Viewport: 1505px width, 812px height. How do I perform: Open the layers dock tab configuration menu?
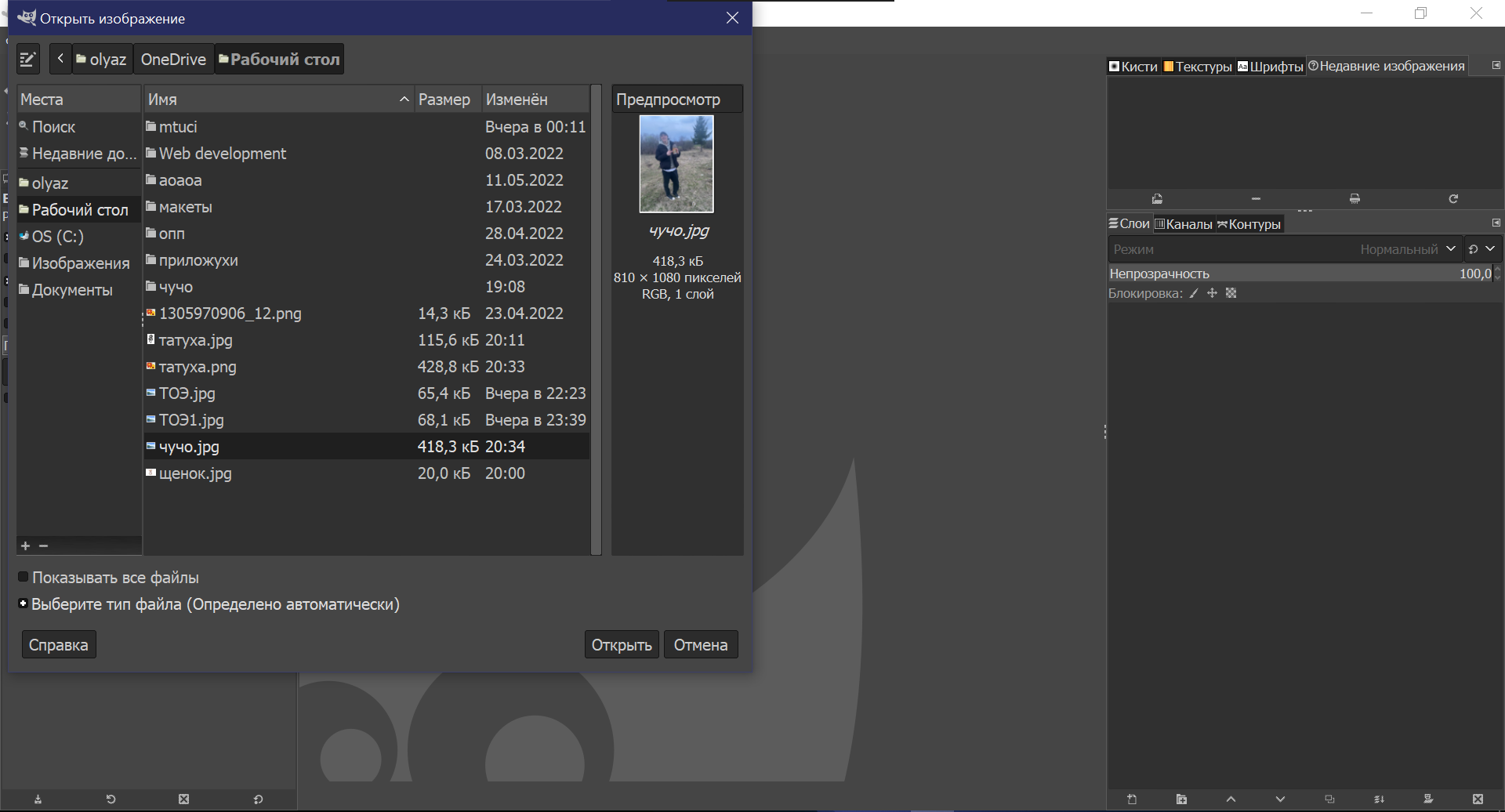[x=1496, y=223]
